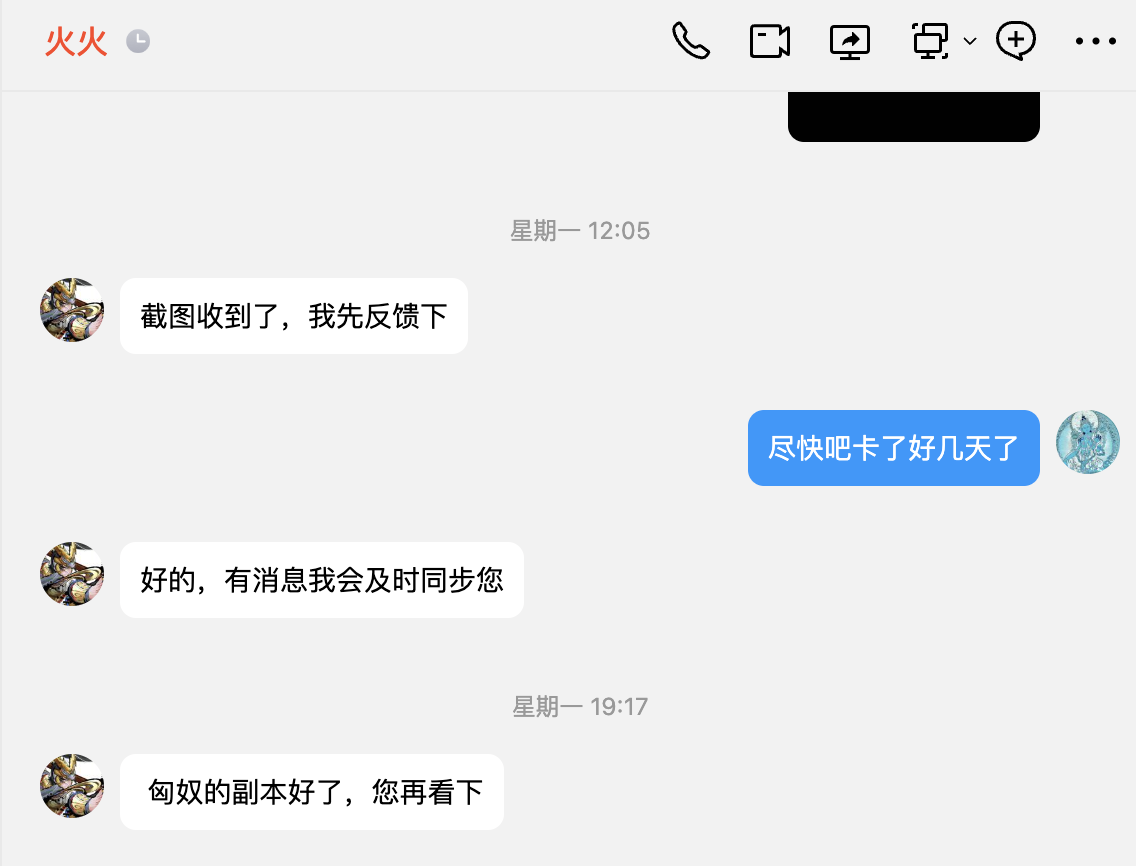1136x866 pixels.
Task: Select the message 截图收到了，我先反馈下
Action: point(293,316)
